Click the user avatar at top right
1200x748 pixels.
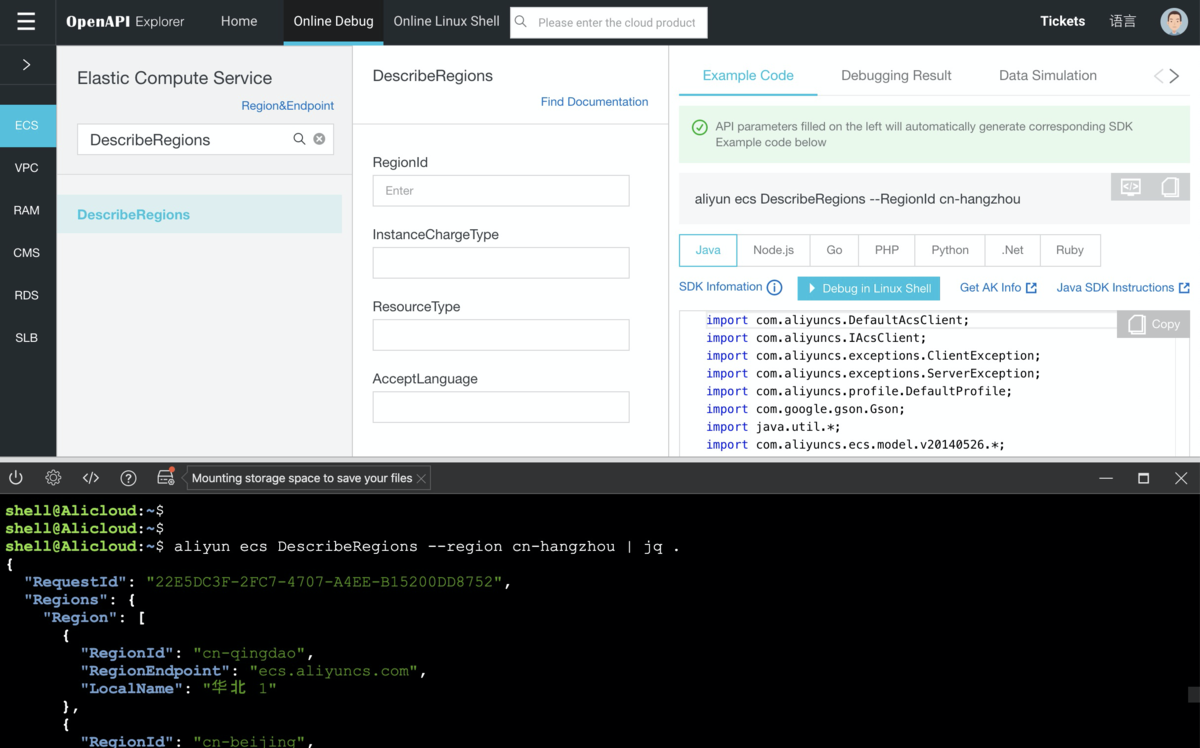click(1173, 21)
